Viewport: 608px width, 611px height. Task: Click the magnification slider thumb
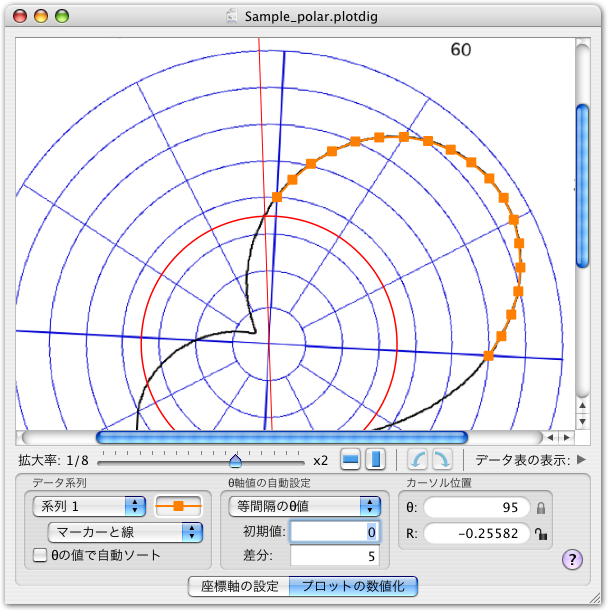pos(235,461)
